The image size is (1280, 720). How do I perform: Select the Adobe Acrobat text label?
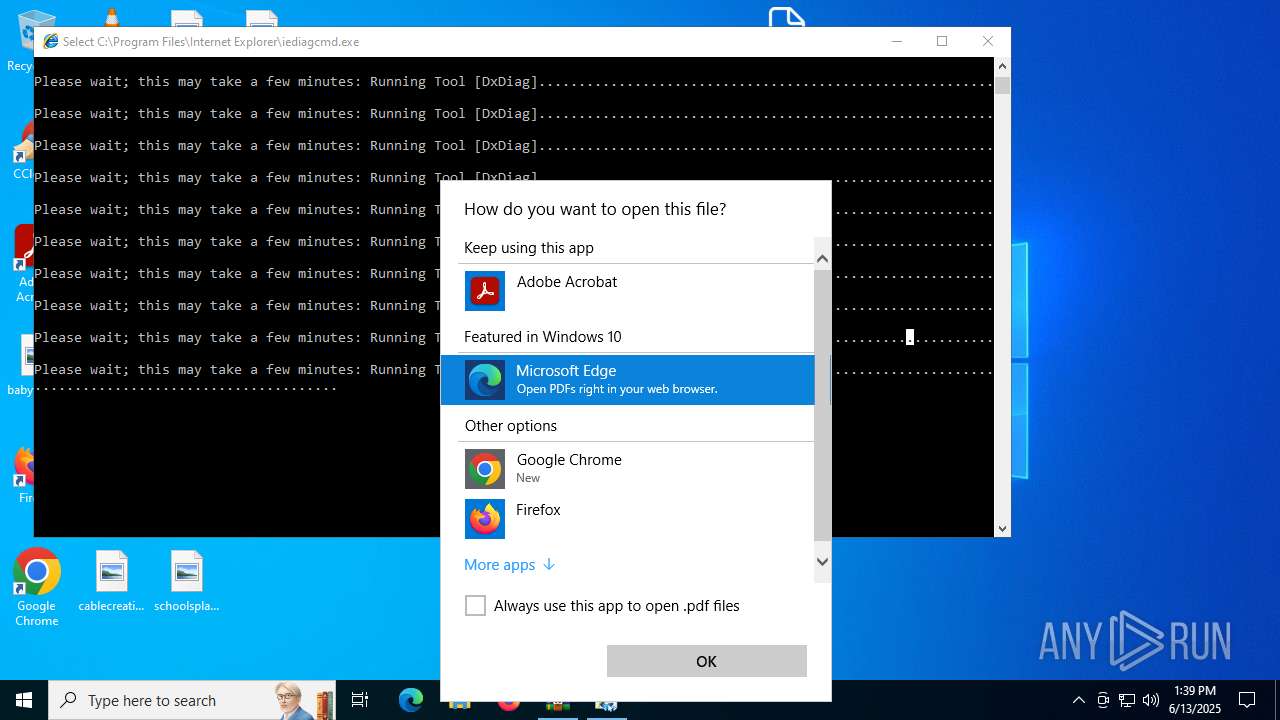(x=567, y=282)
